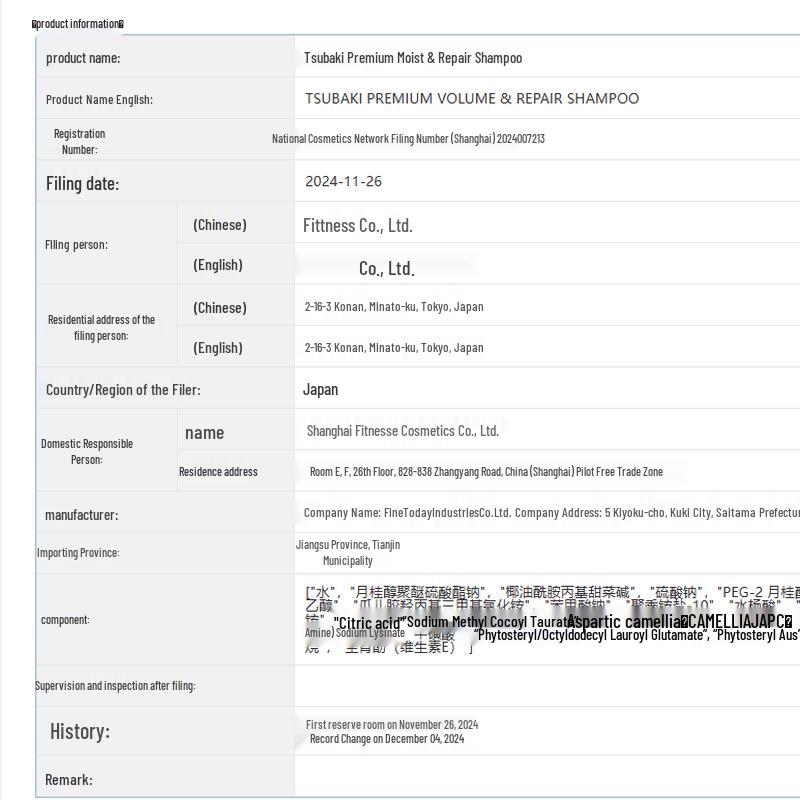Viewport: 800px width, 800px height.
Task: Click the Fittness Co., Ltd. filing person name
Action: coord(357,225)
